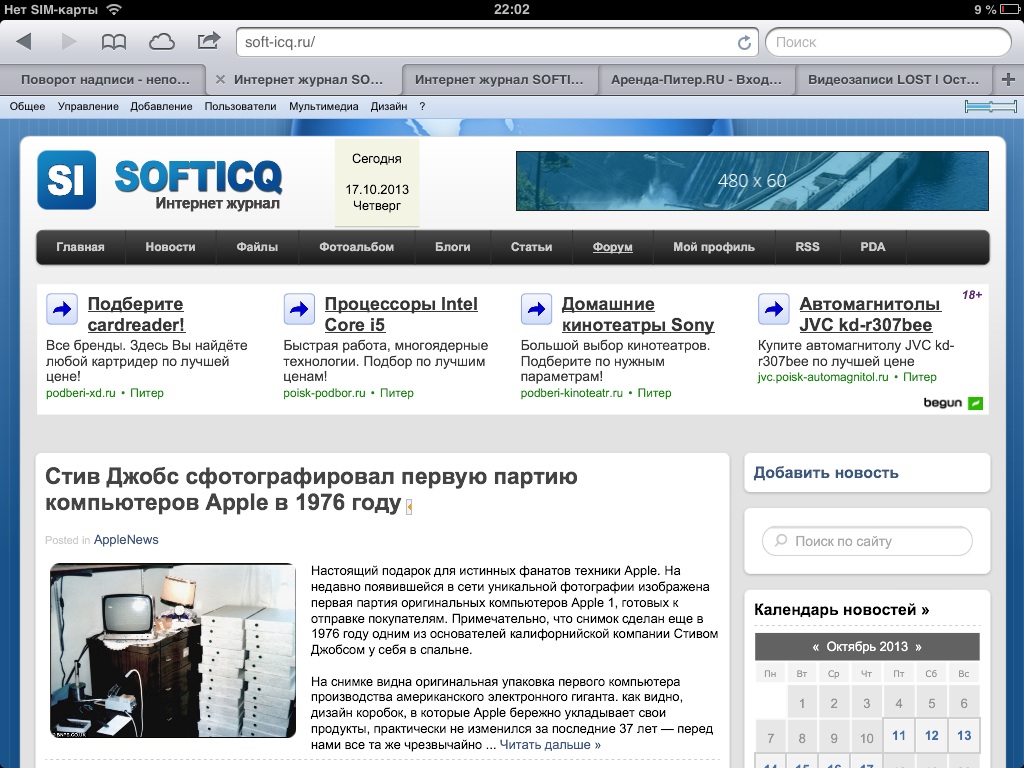The image size is (1024, 768).
Task: Click Добавить новость link
Action: pyautogui.click(x=826, y=473)
